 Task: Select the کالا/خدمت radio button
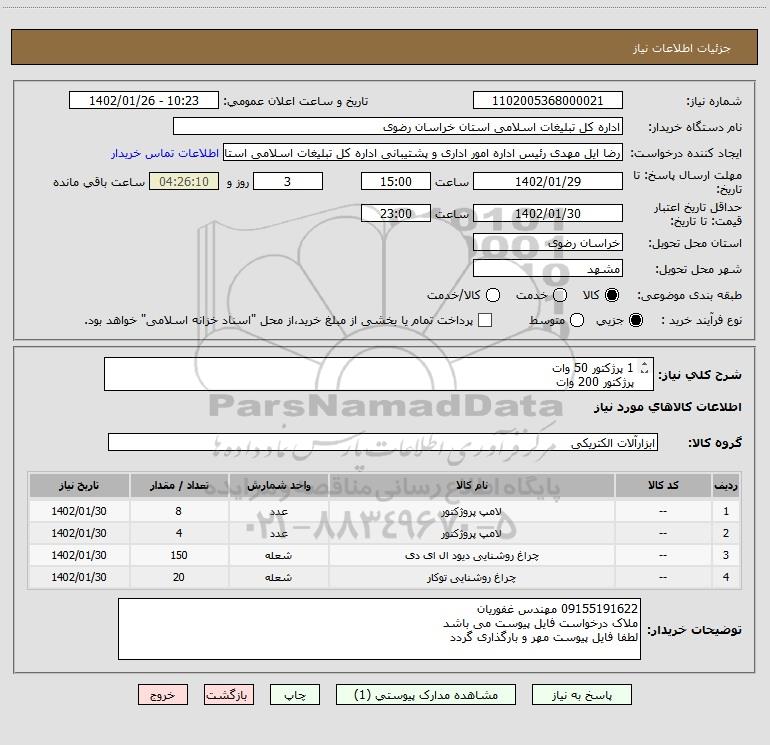493,295
